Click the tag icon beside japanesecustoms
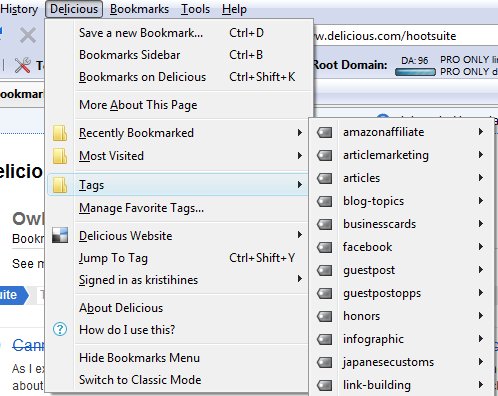This screenshot has height=396, width=498. point(325,362)
